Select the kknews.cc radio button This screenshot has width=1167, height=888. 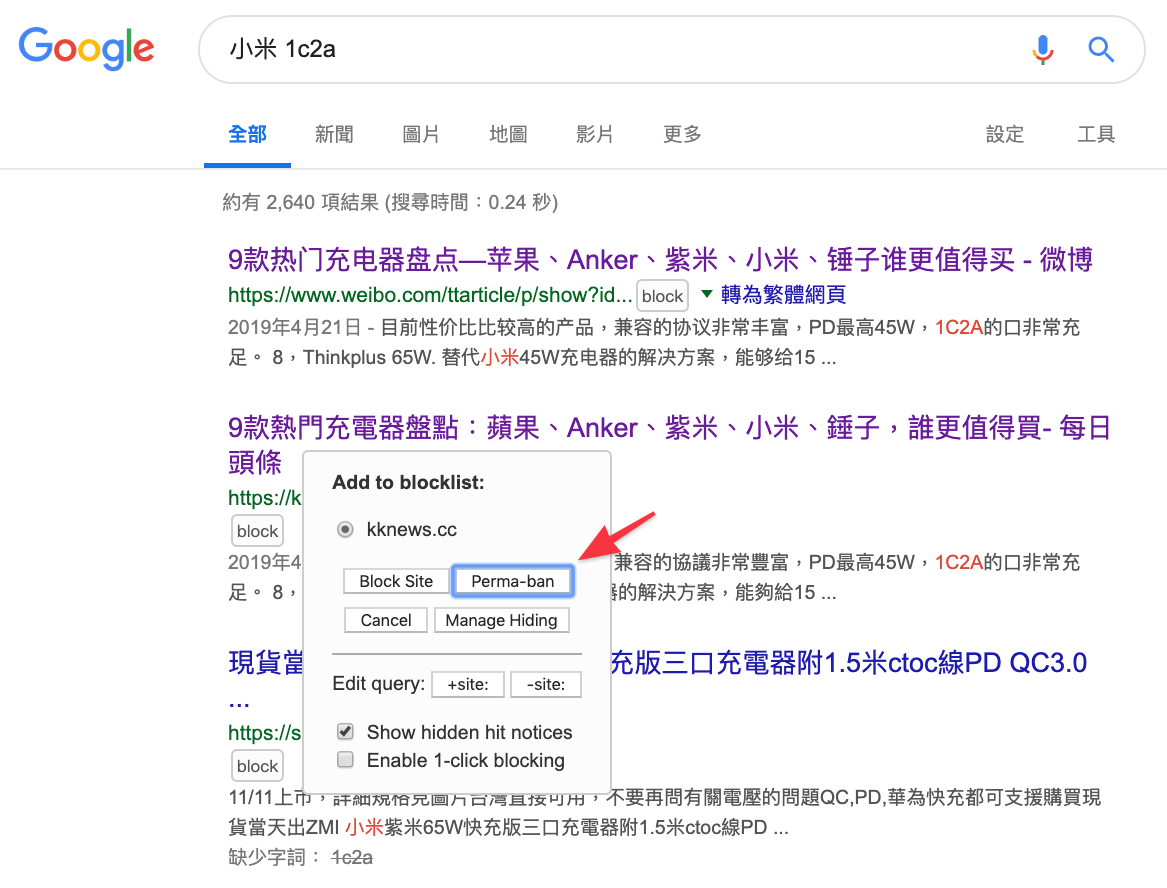point(345,530)
